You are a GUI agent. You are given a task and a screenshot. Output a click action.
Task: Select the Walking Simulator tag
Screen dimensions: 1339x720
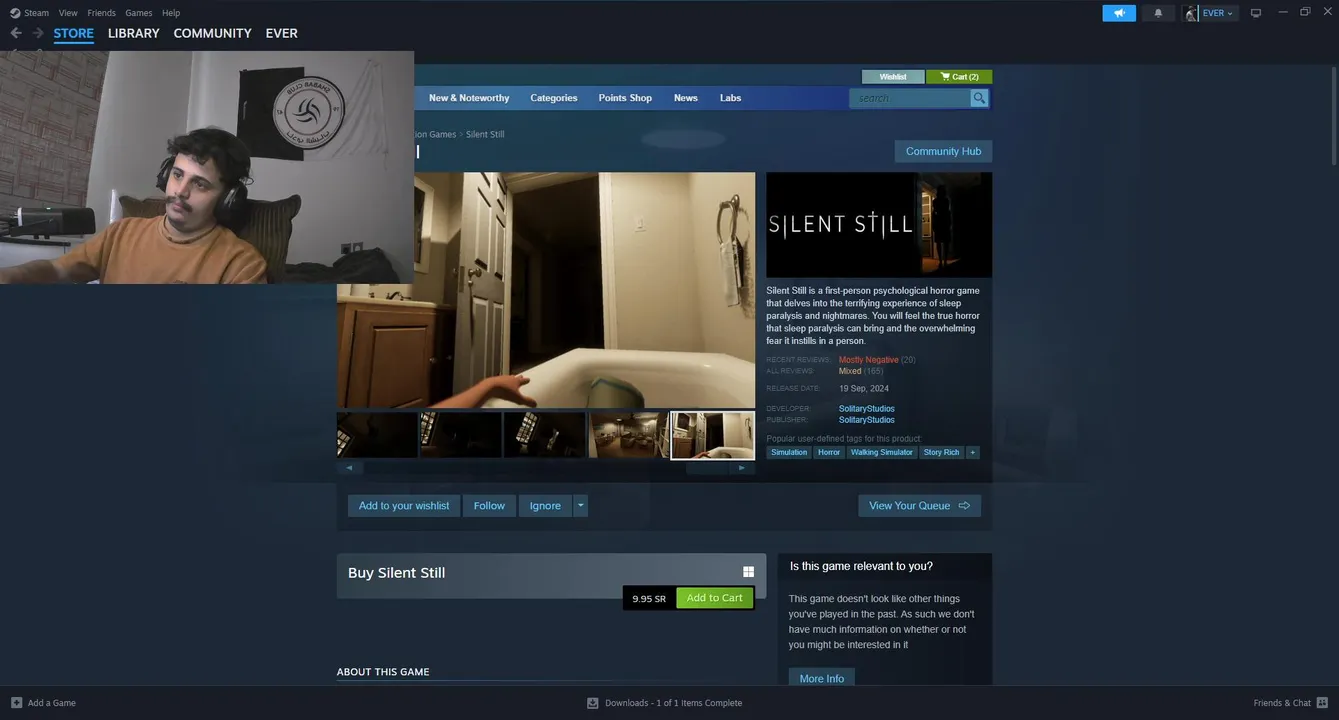click(882, 452)
